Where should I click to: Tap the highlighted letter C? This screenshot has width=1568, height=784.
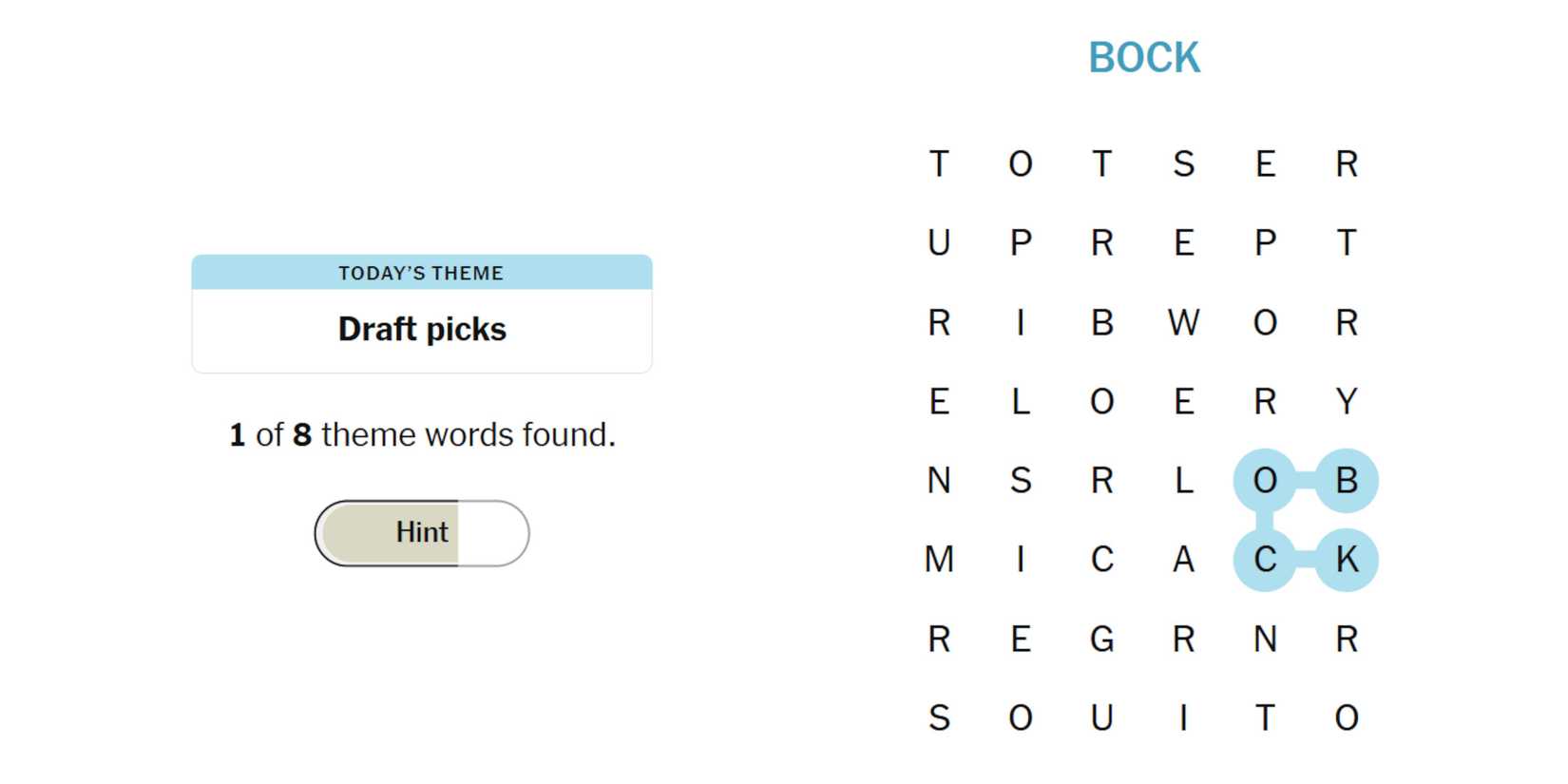(x=1265, y=560)
